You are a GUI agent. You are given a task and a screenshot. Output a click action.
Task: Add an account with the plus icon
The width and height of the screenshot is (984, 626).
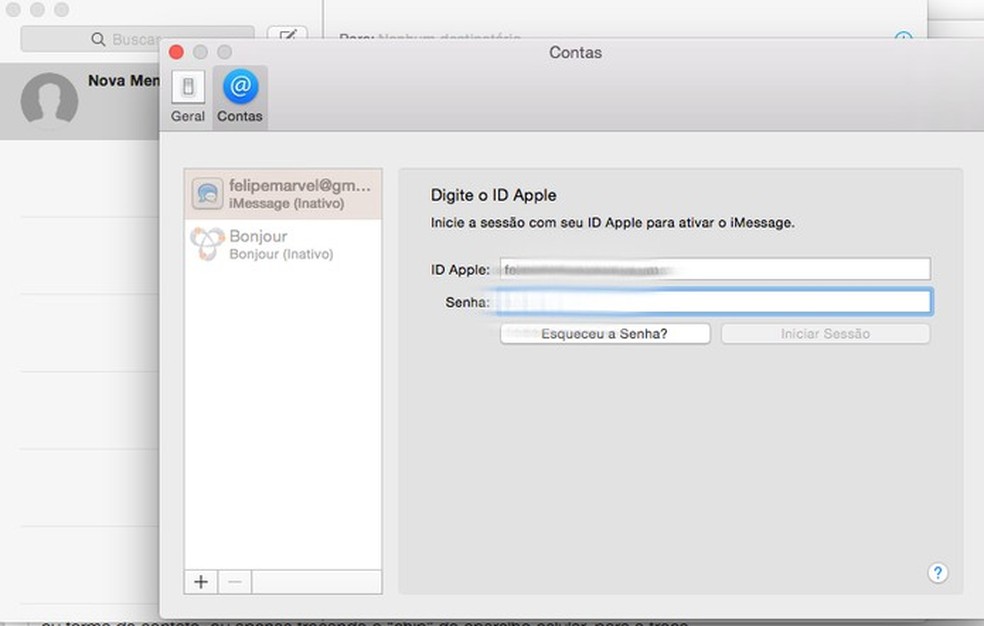tap(200, 581)
